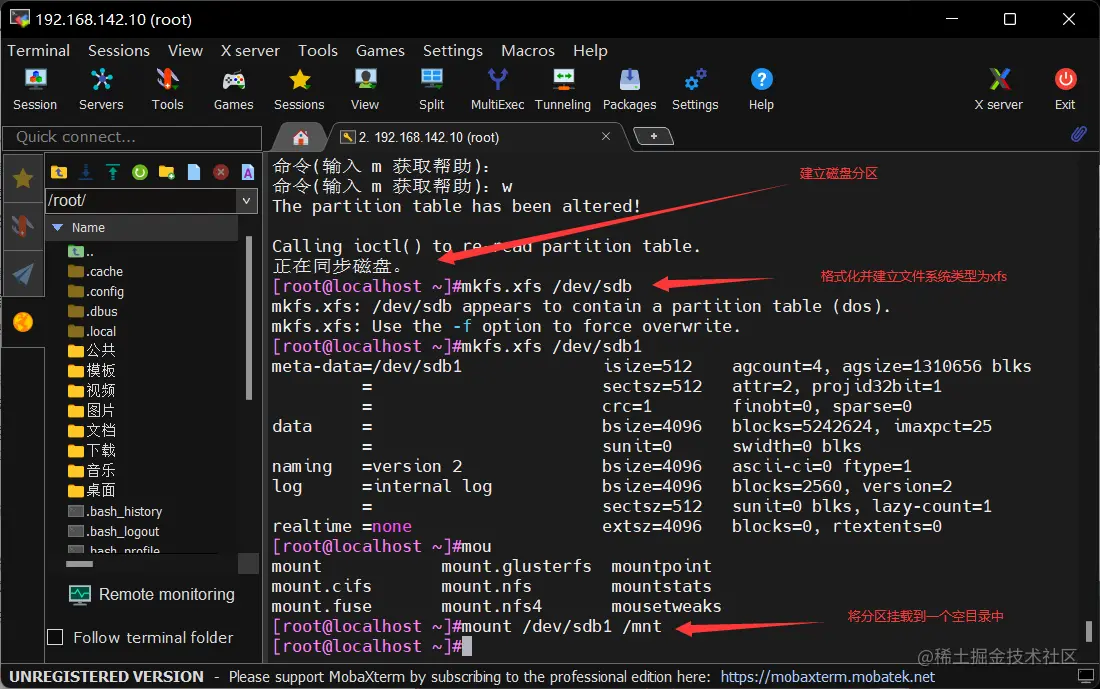Open the Tools sidebar tab with knife icon

23,226
